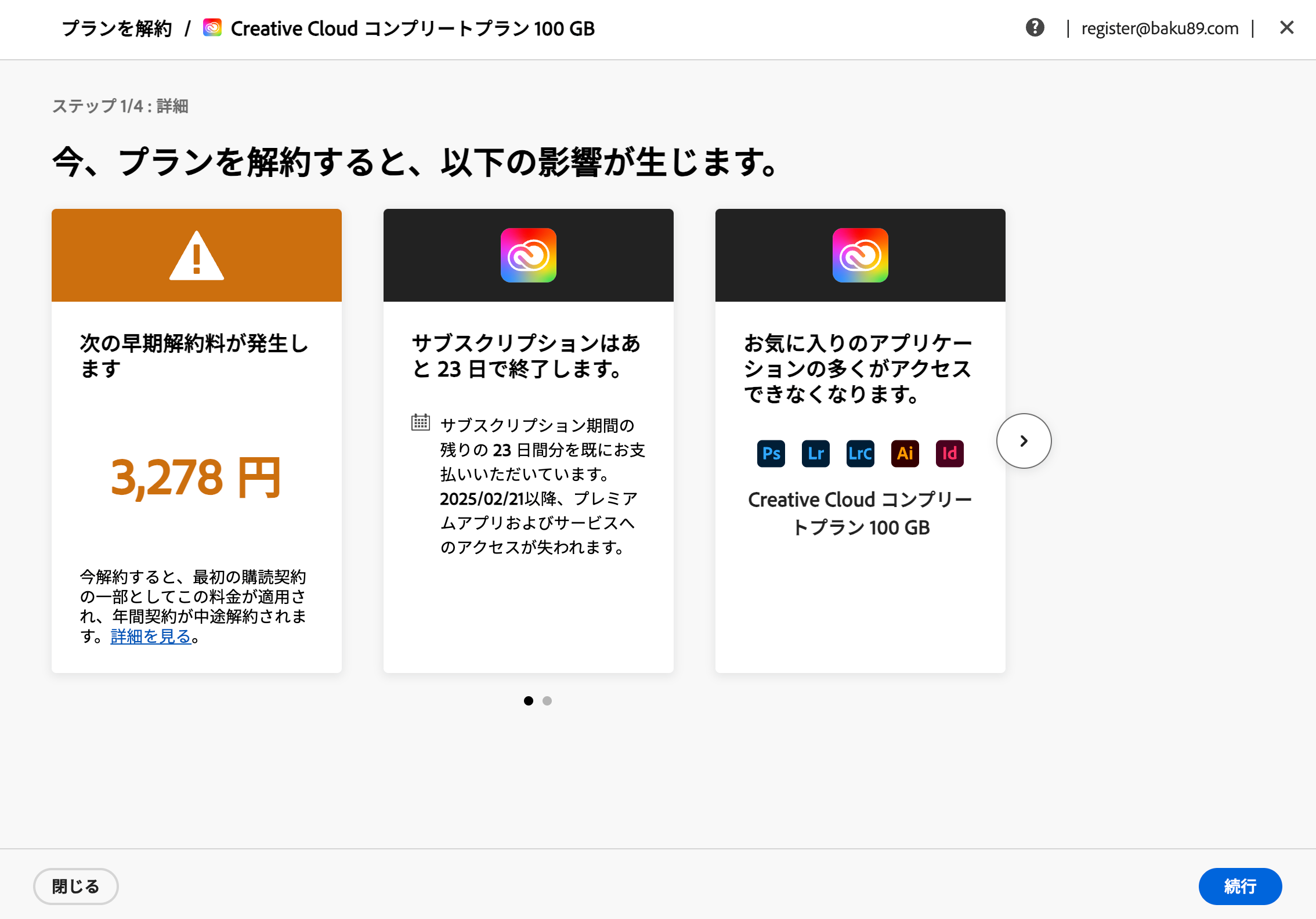Viewport: 1316px width, 919px height.
Task: Click the Illustrator Ai icon
Action: point(905,453)
